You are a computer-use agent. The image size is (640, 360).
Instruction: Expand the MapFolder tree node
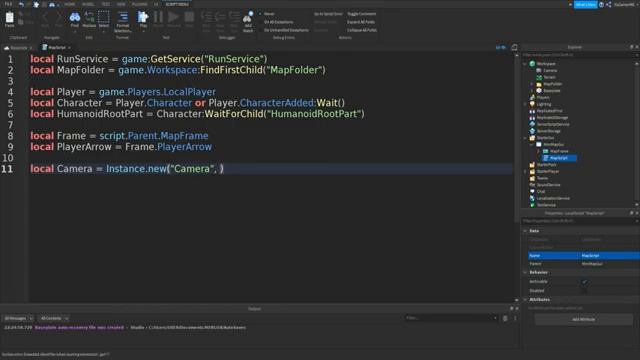click(532, 84)
